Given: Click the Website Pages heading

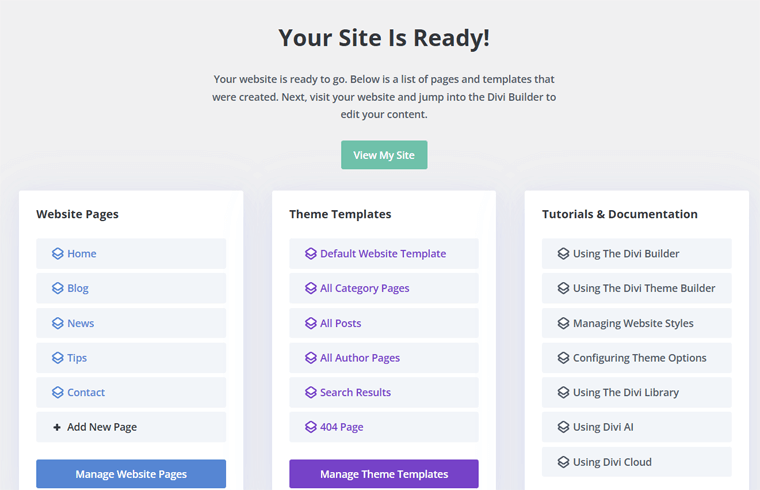Looking at the screenshot, I should tap(78, 214).
